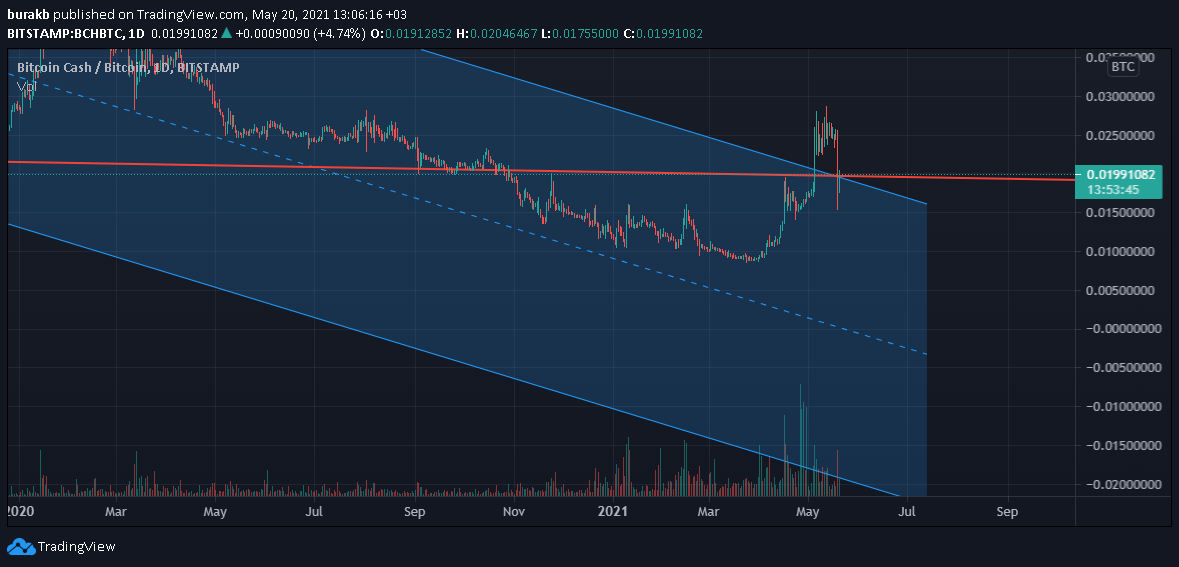Click the first Jul time axis label
The image size is (1179, 567).
314,512
